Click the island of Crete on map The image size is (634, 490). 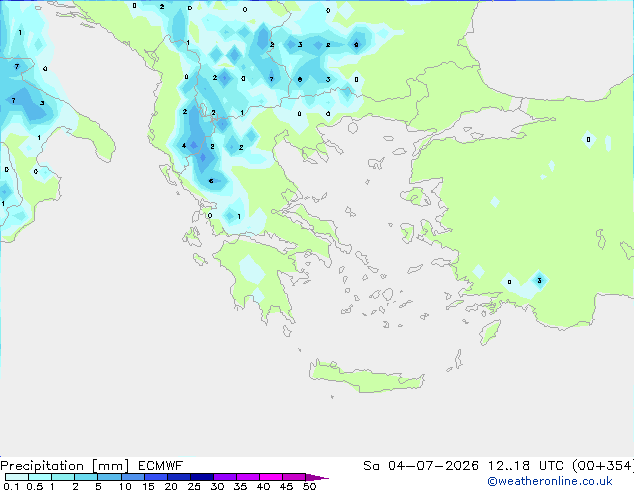[366, 378]
